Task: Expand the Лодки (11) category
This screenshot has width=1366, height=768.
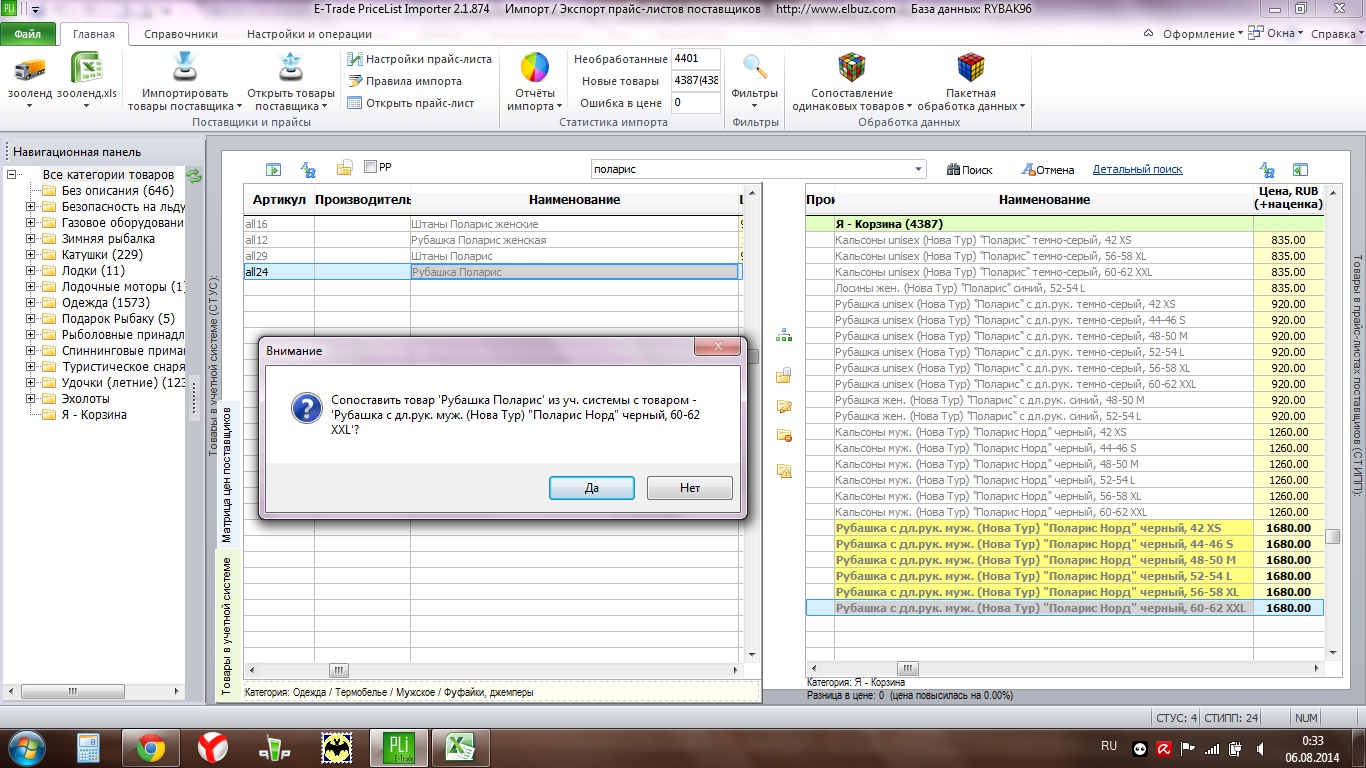Action: [x=31, y=271]
